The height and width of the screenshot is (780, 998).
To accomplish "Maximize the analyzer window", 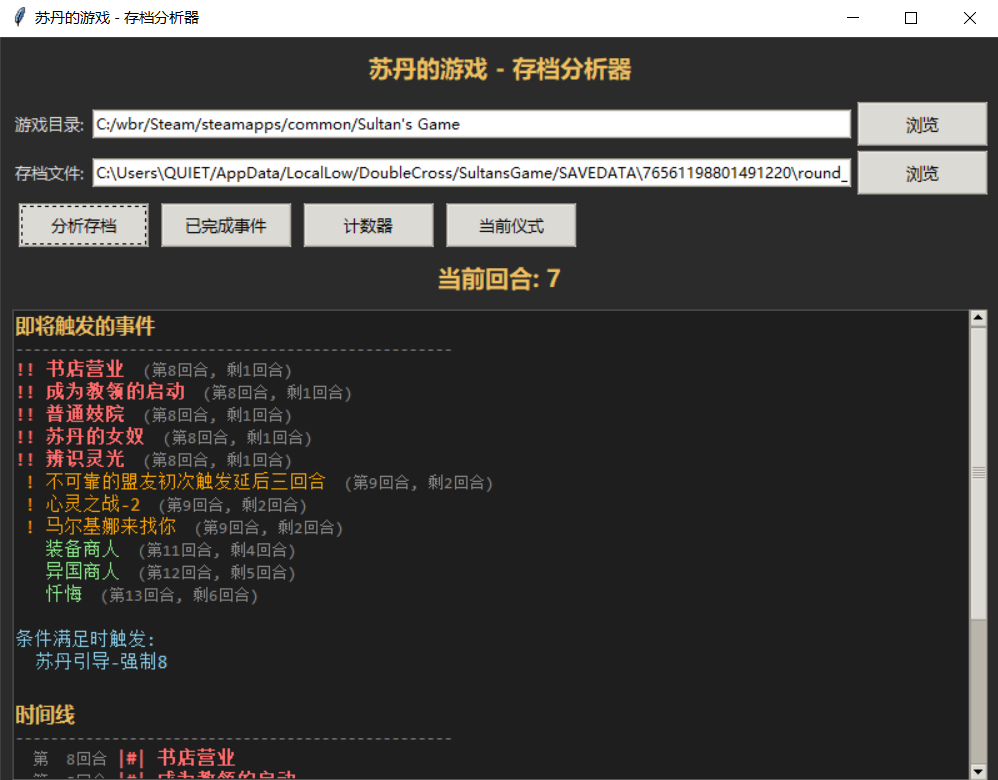I will click(911, 18).
